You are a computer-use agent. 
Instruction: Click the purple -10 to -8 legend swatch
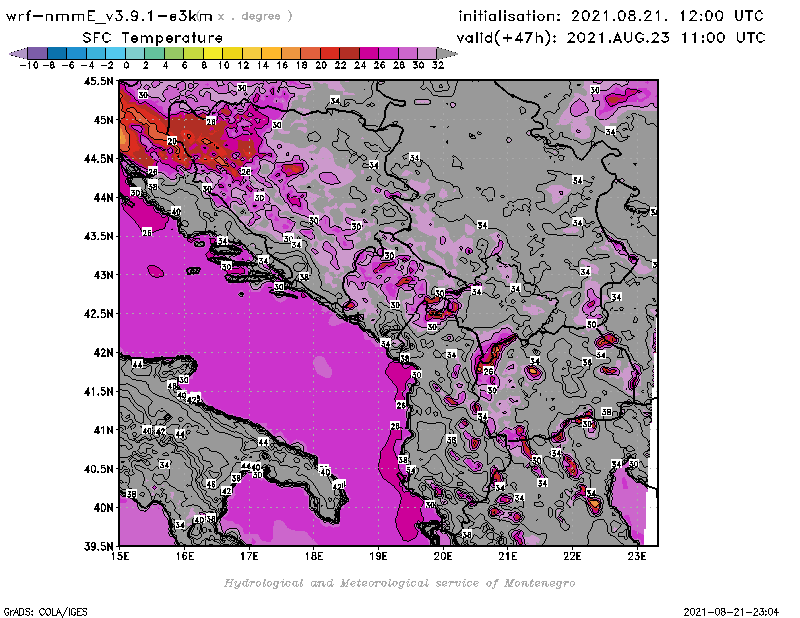point(38,53)
